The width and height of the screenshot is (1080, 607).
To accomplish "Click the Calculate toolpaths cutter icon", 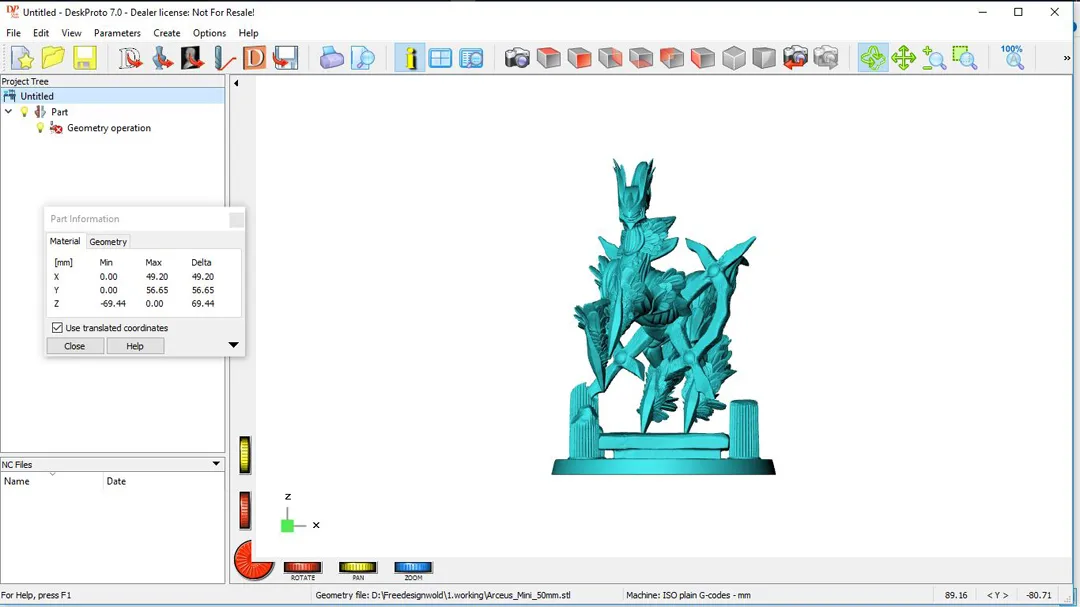I will pos(224,58).
